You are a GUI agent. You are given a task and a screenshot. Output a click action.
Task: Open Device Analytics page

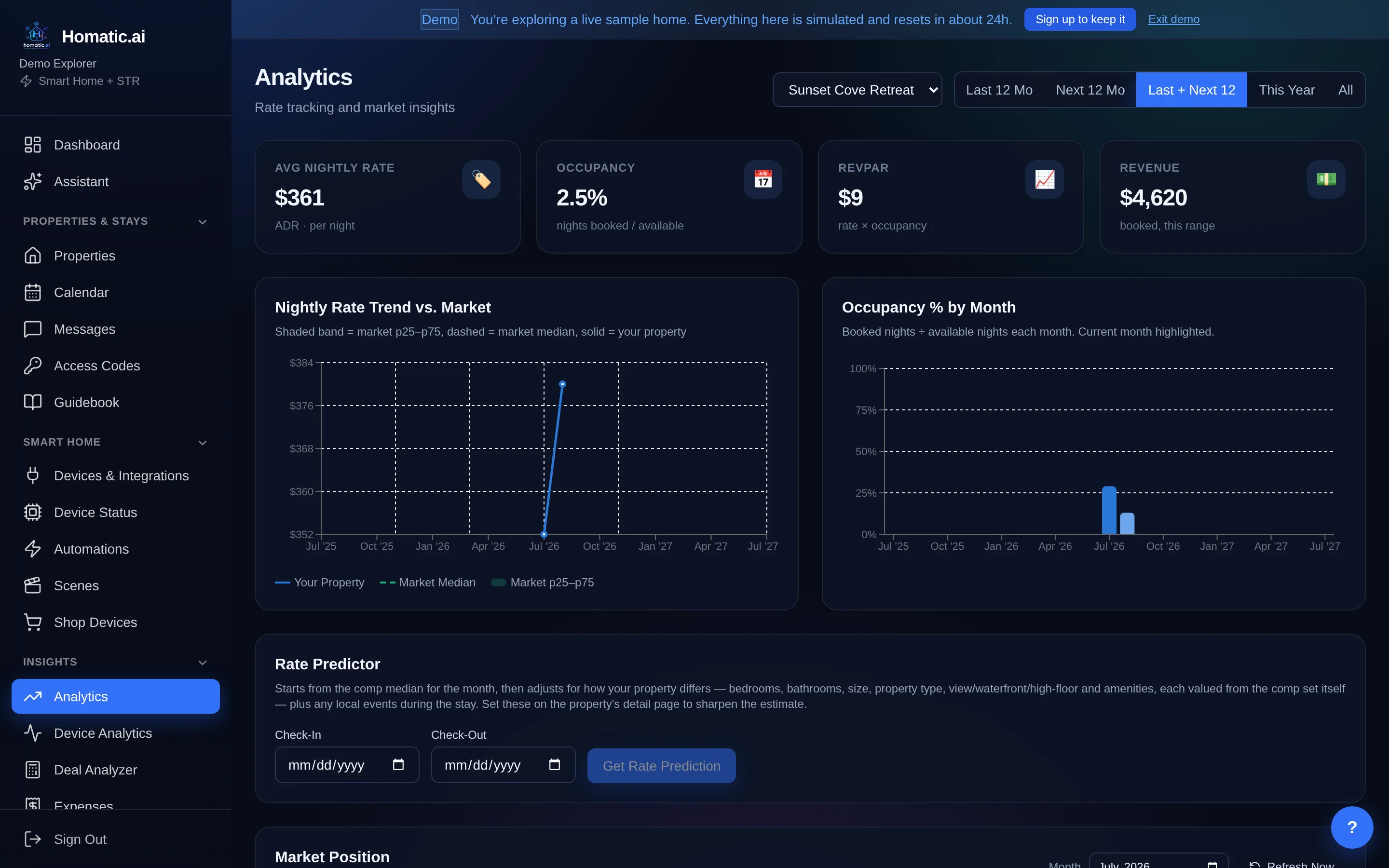point(115,733)
